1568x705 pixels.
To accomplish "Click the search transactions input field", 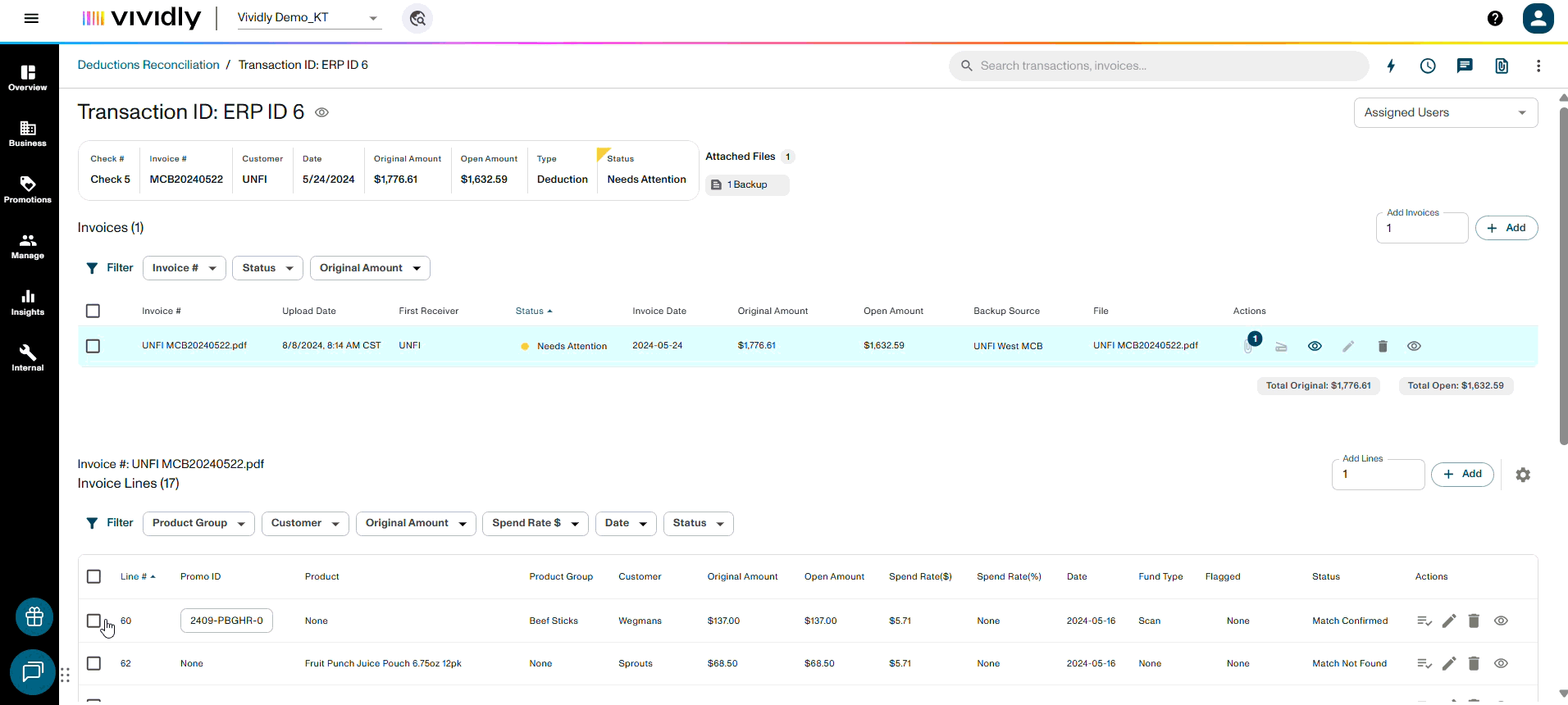I will (x=1159, y=66).
